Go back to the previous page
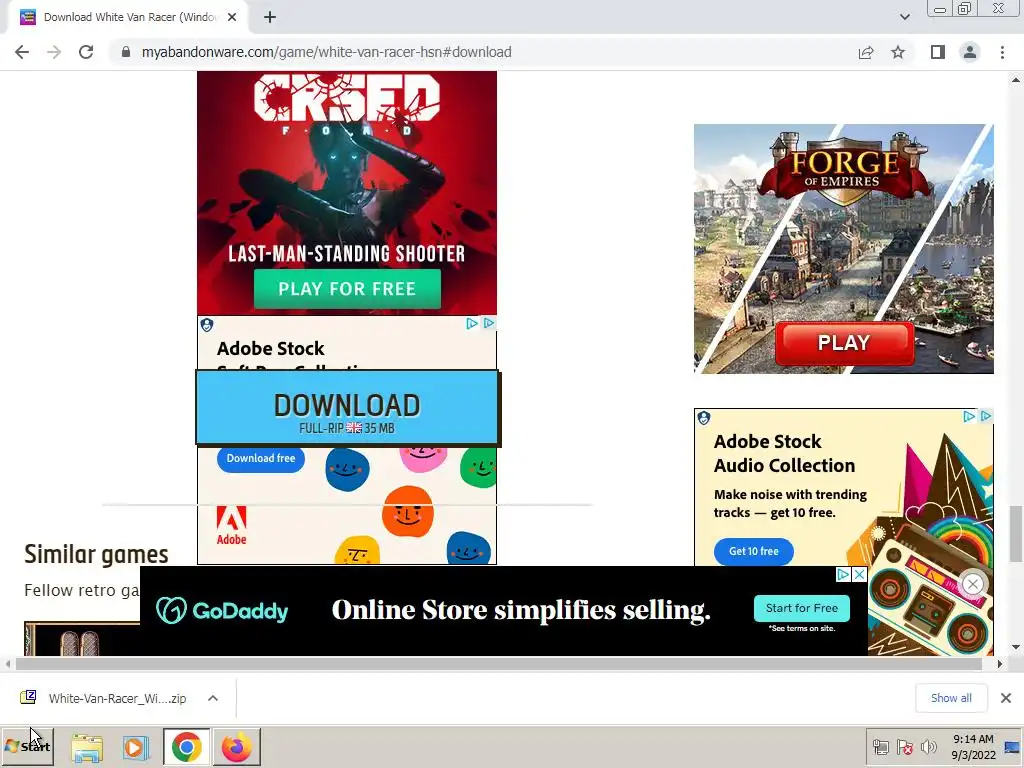 (22, 52)
